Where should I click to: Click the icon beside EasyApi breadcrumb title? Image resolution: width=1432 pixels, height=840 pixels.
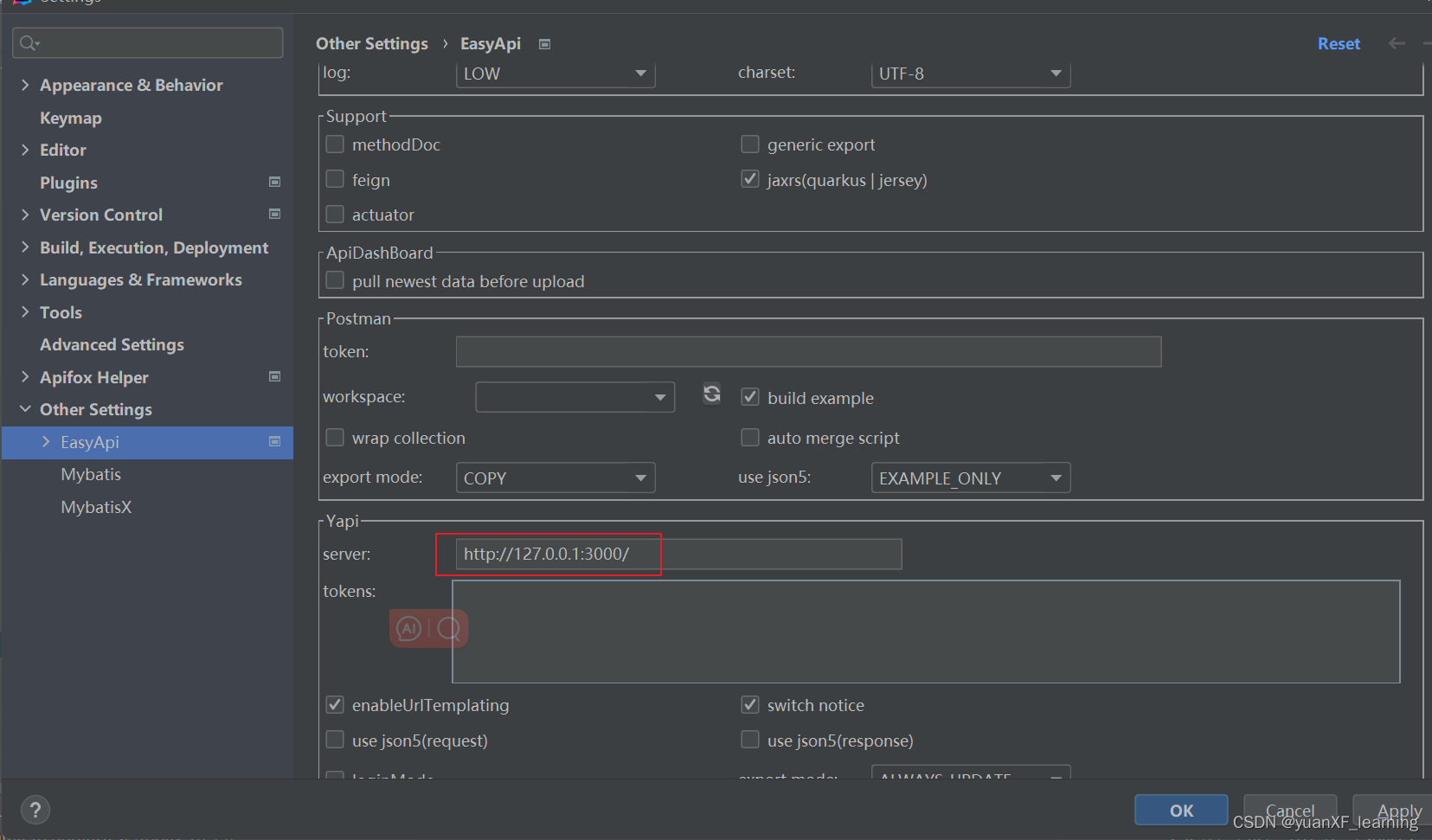point(544,44)
